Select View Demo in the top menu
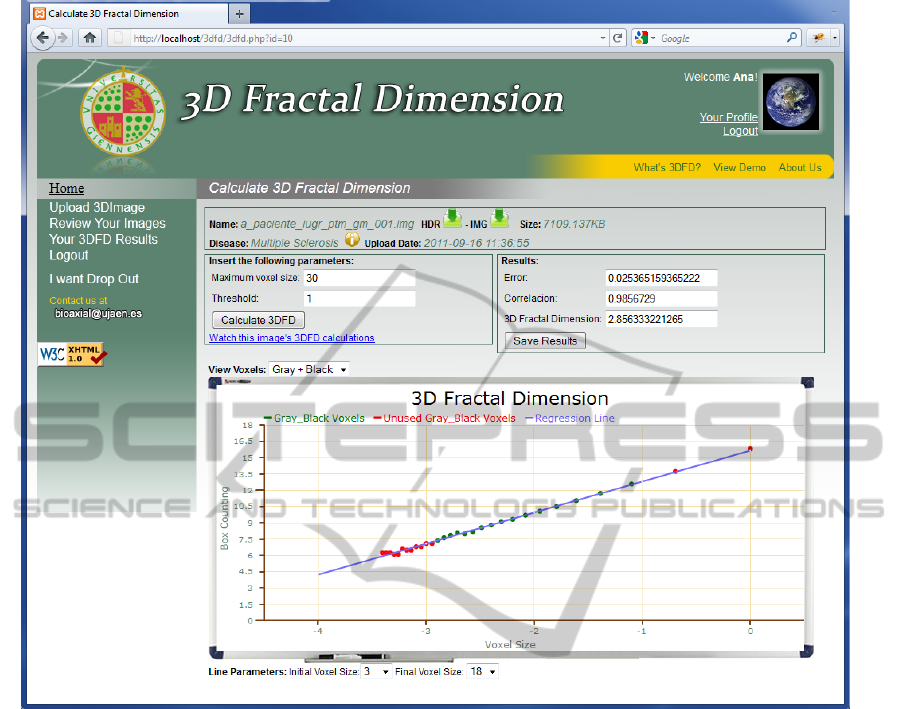Screen dimensions: 901x709 739,168
